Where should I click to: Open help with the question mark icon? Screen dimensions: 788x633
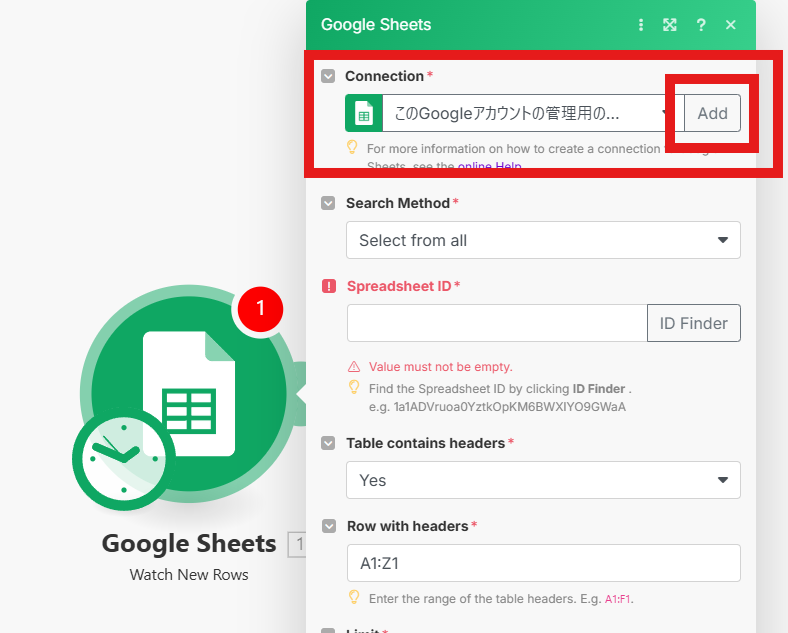[x=701, y=25]
